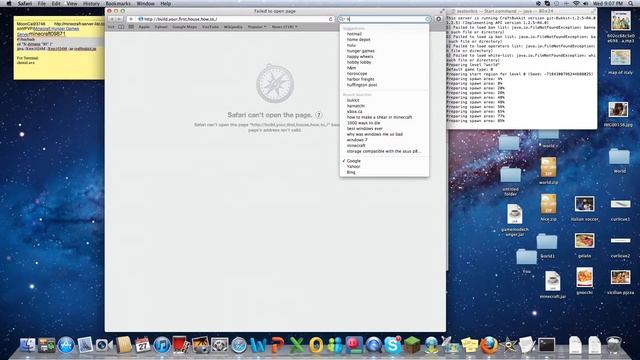Choose the 'home depot' suggestion
This screenshot has width=640, height=360.
[359, 40]
